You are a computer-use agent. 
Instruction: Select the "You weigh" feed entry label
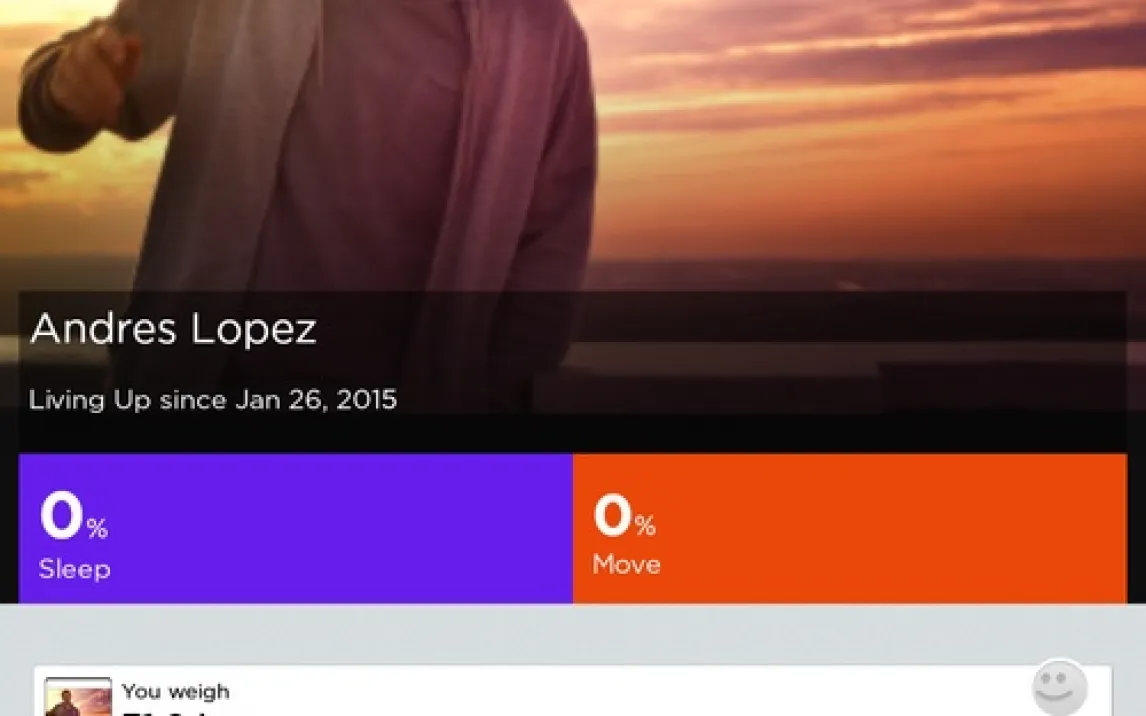[175, 691]
